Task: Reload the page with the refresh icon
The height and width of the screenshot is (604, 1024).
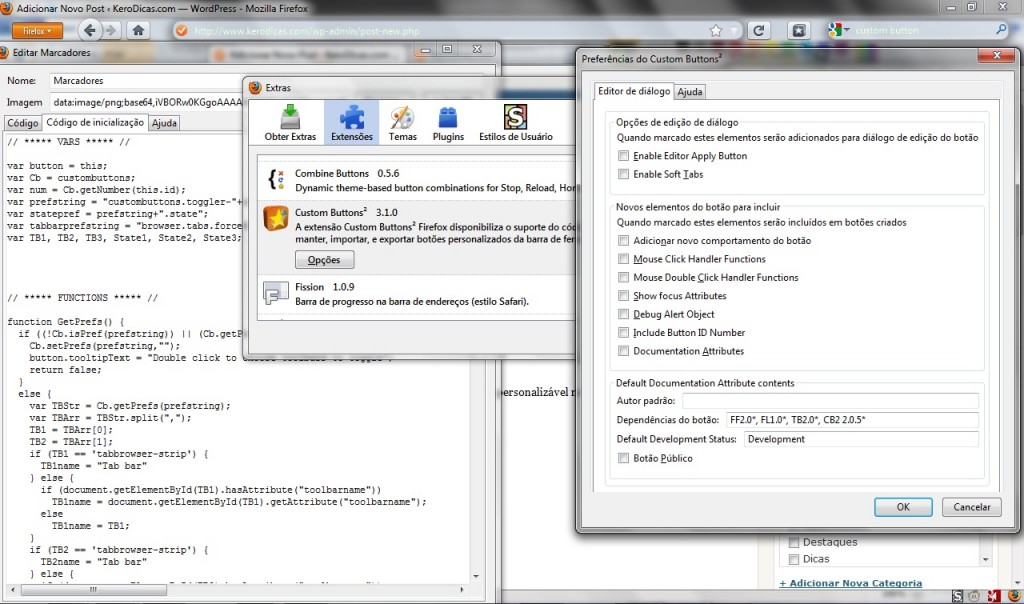Action: click(758, 30)
